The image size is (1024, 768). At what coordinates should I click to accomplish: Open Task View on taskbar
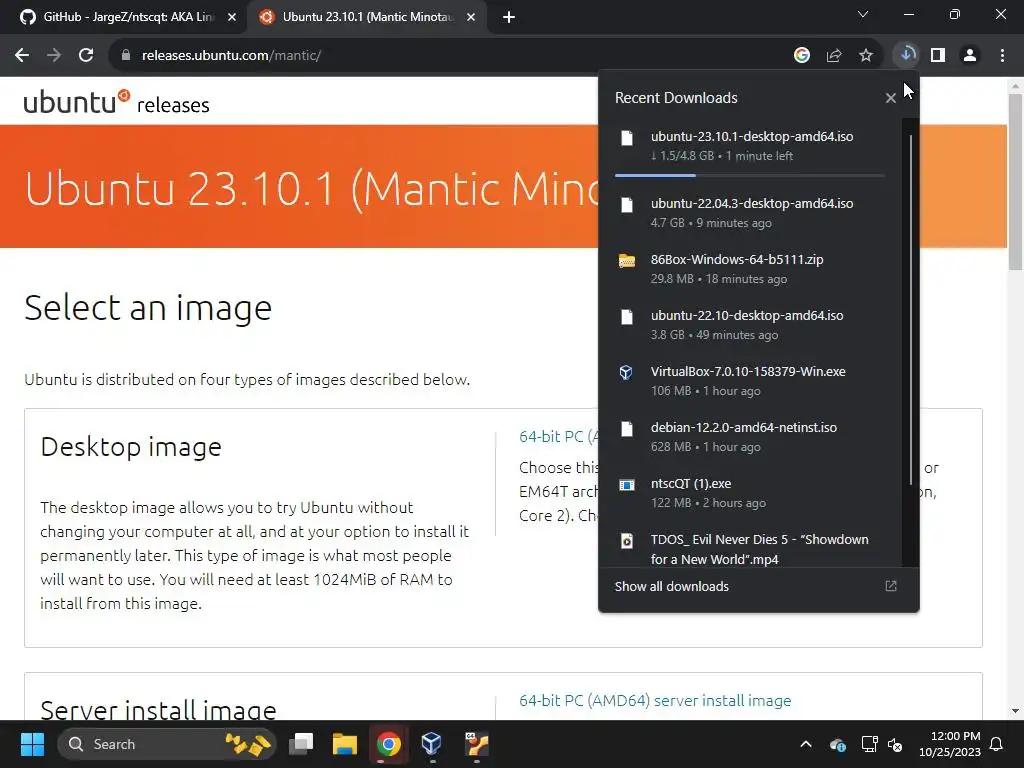301,744
